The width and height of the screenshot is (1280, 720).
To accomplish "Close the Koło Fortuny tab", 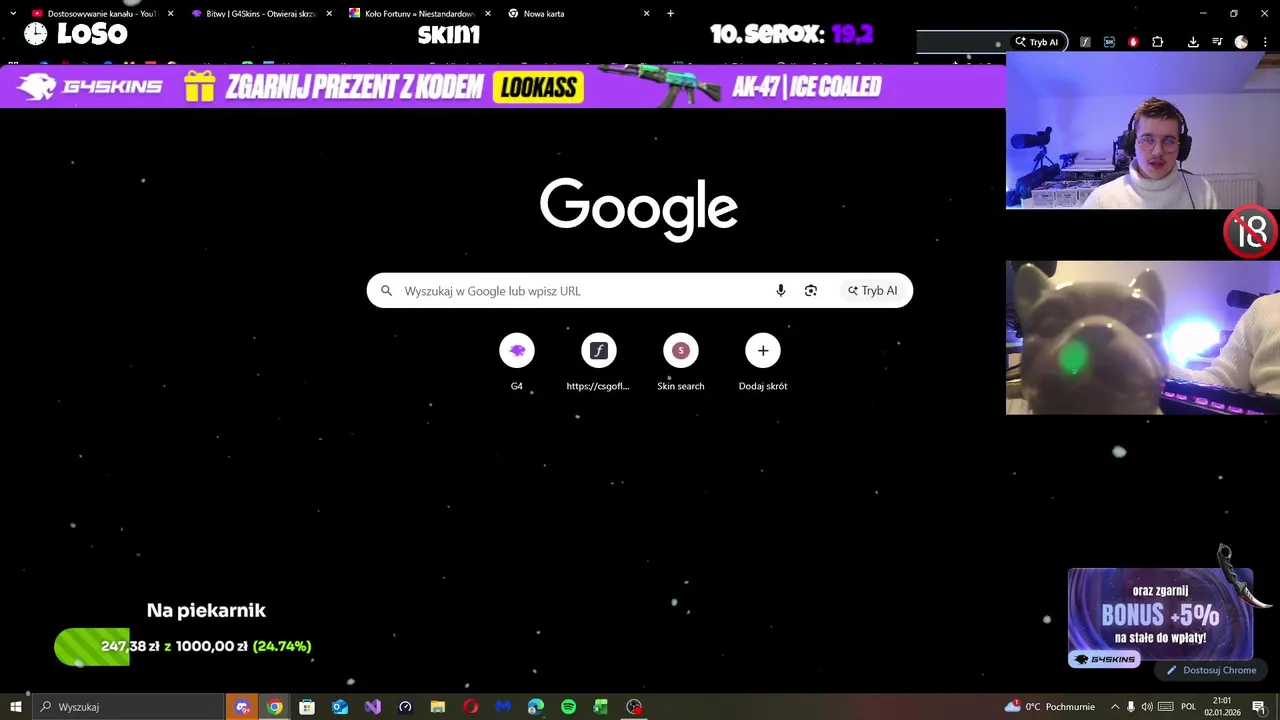I will click(x=488, y=14).
